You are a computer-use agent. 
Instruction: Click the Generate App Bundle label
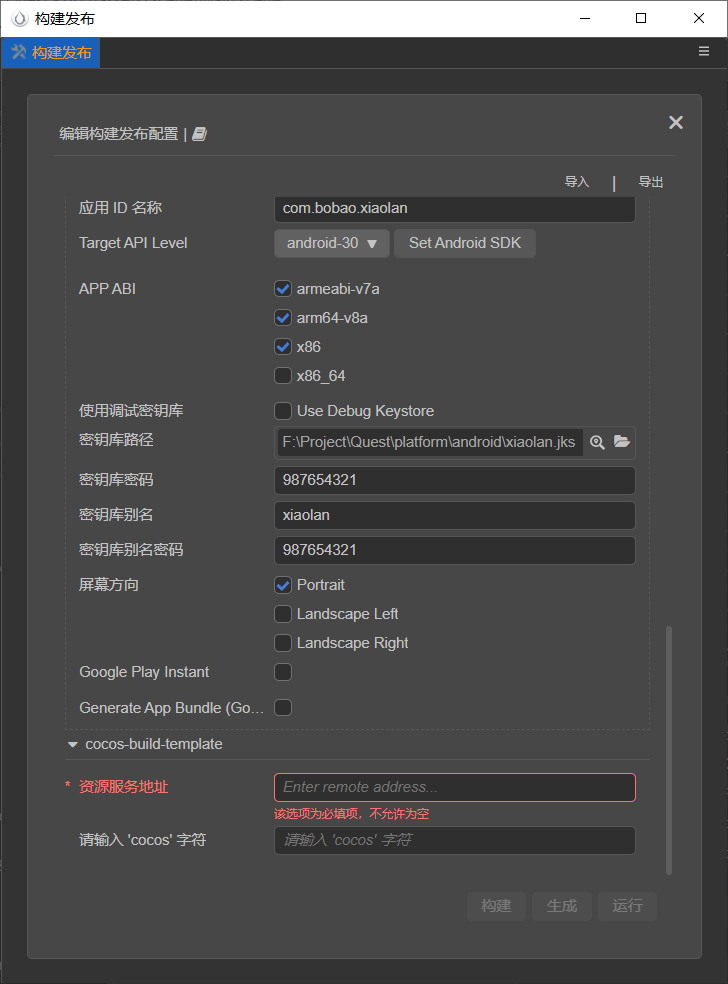[171, 708]
